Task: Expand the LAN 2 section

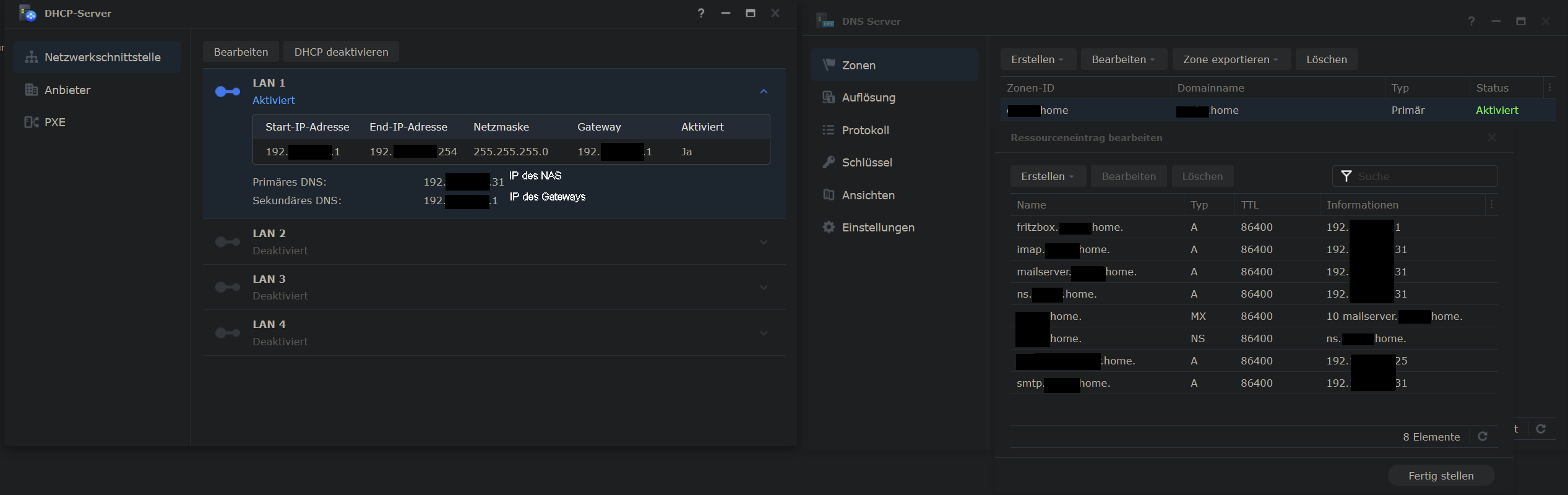Action: (x=764, y=242)
